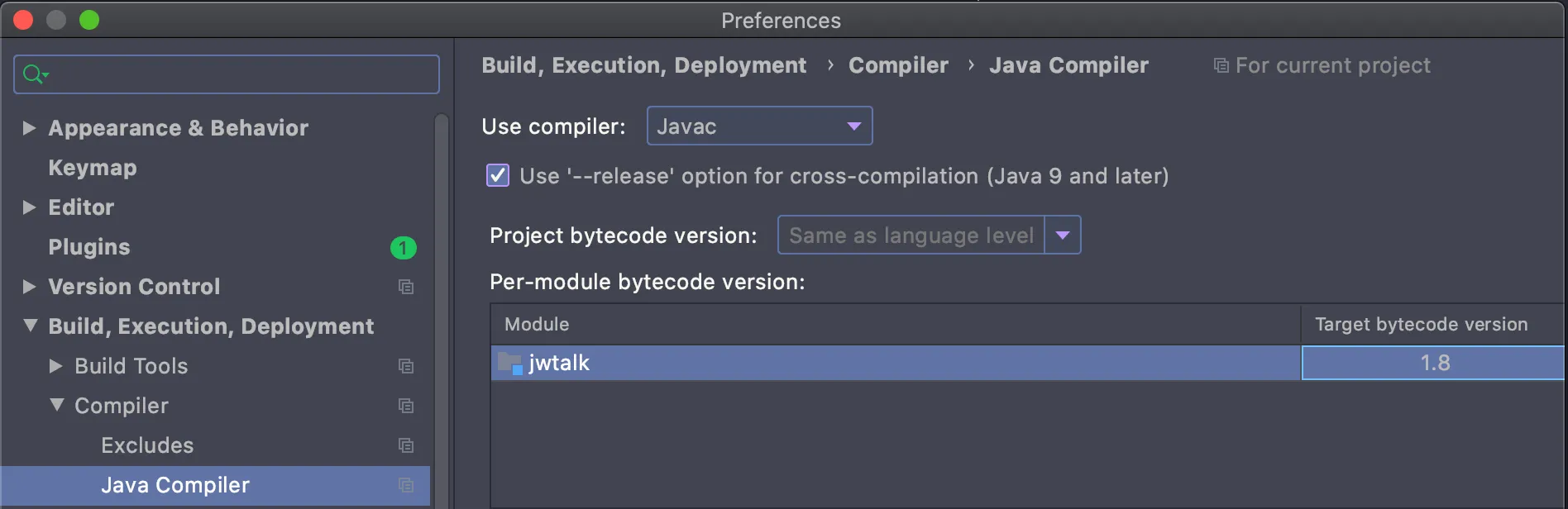Expand the Appearance & Behavior section

(x=30, y=128)
